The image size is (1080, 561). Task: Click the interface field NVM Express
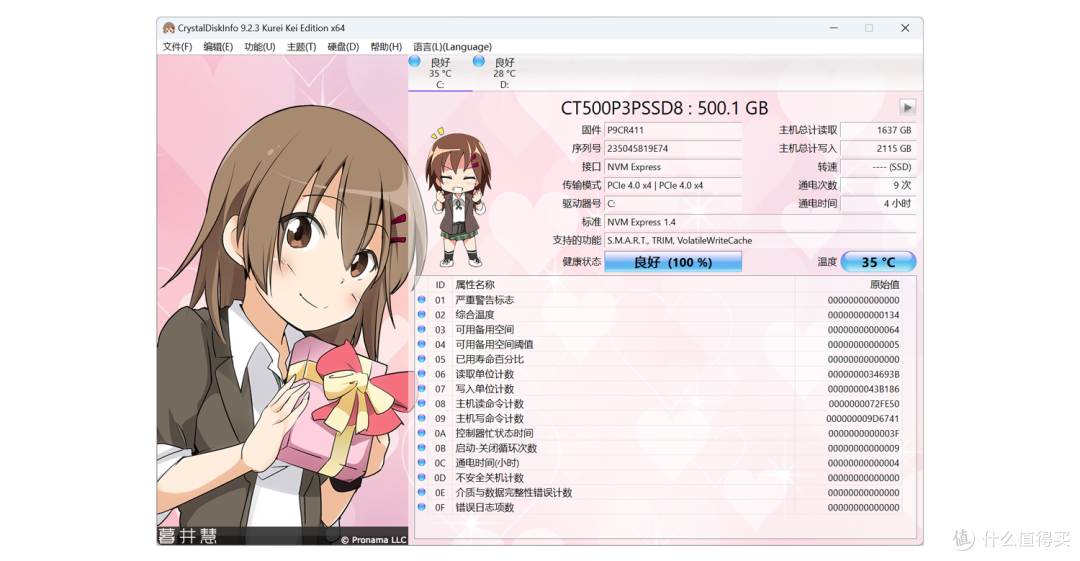click(673, 167)
